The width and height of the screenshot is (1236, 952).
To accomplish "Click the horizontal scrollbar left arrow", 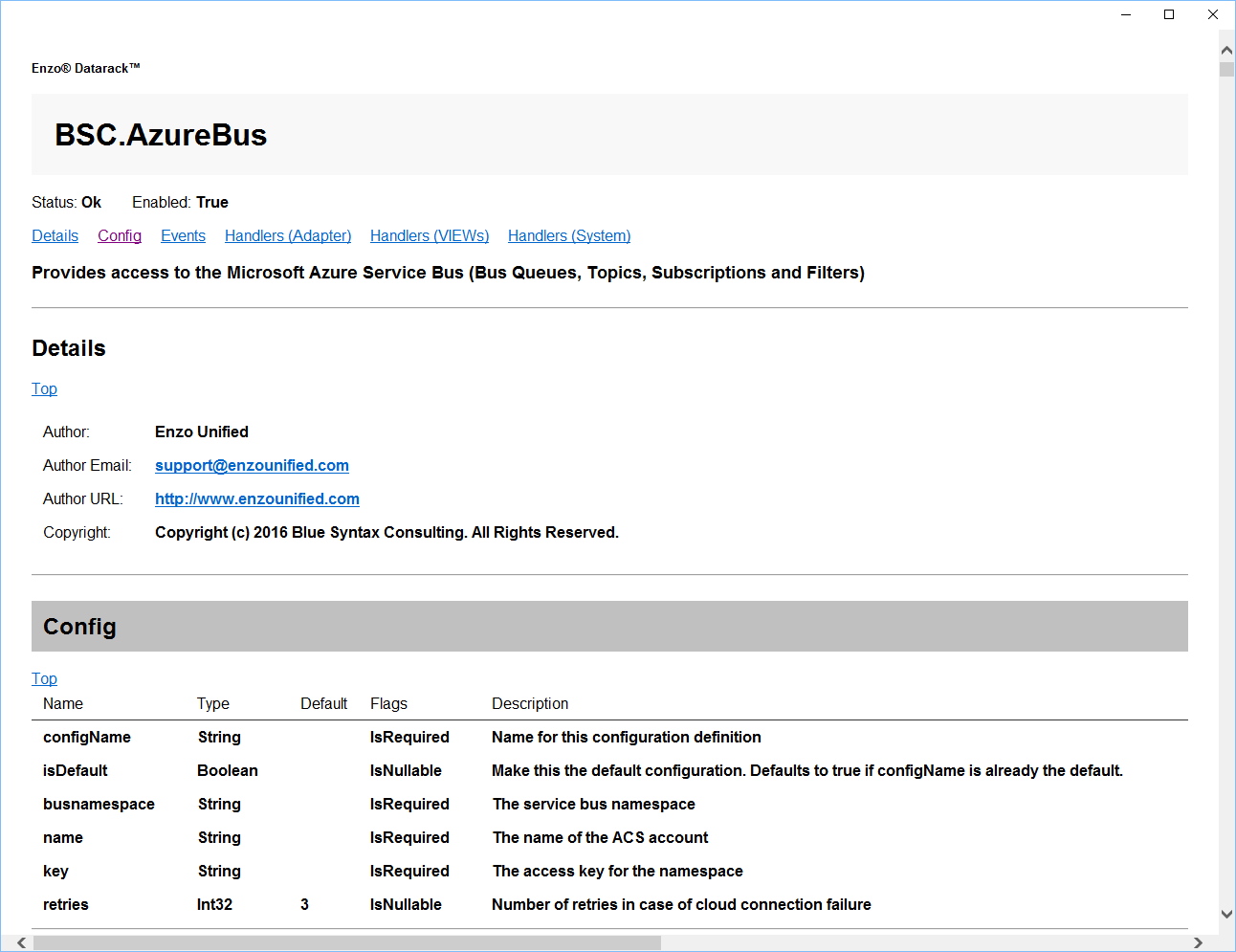I will [21, 943].
